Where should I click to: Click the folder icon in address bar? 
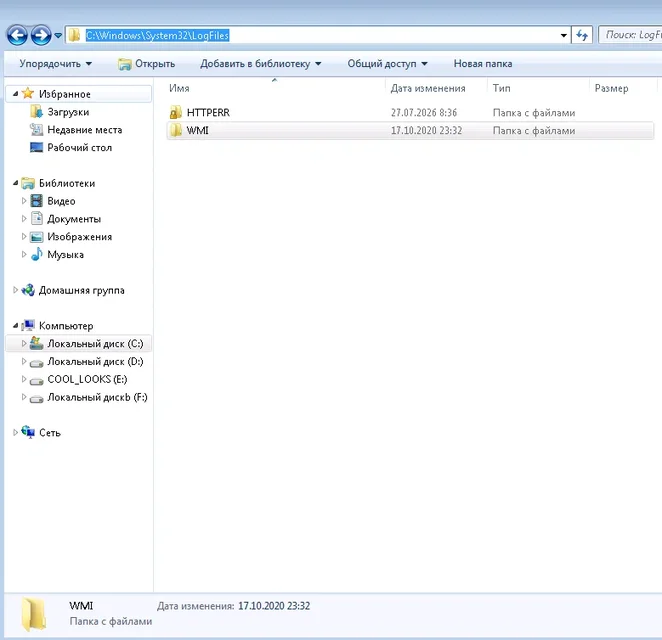pyautogui.click(x=74, y=35)
